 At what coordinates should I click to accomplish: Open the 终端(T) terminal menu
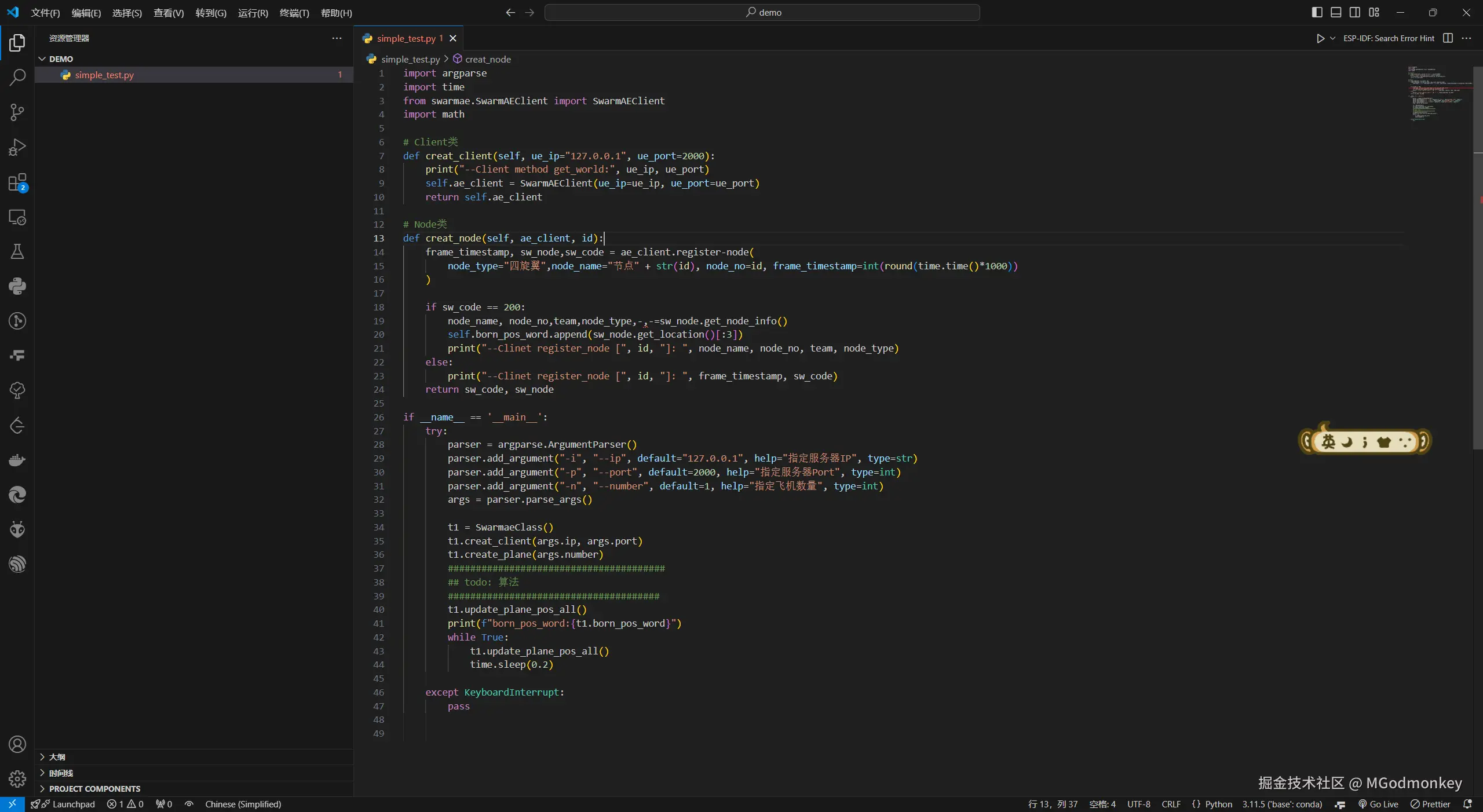click(294, 13)
